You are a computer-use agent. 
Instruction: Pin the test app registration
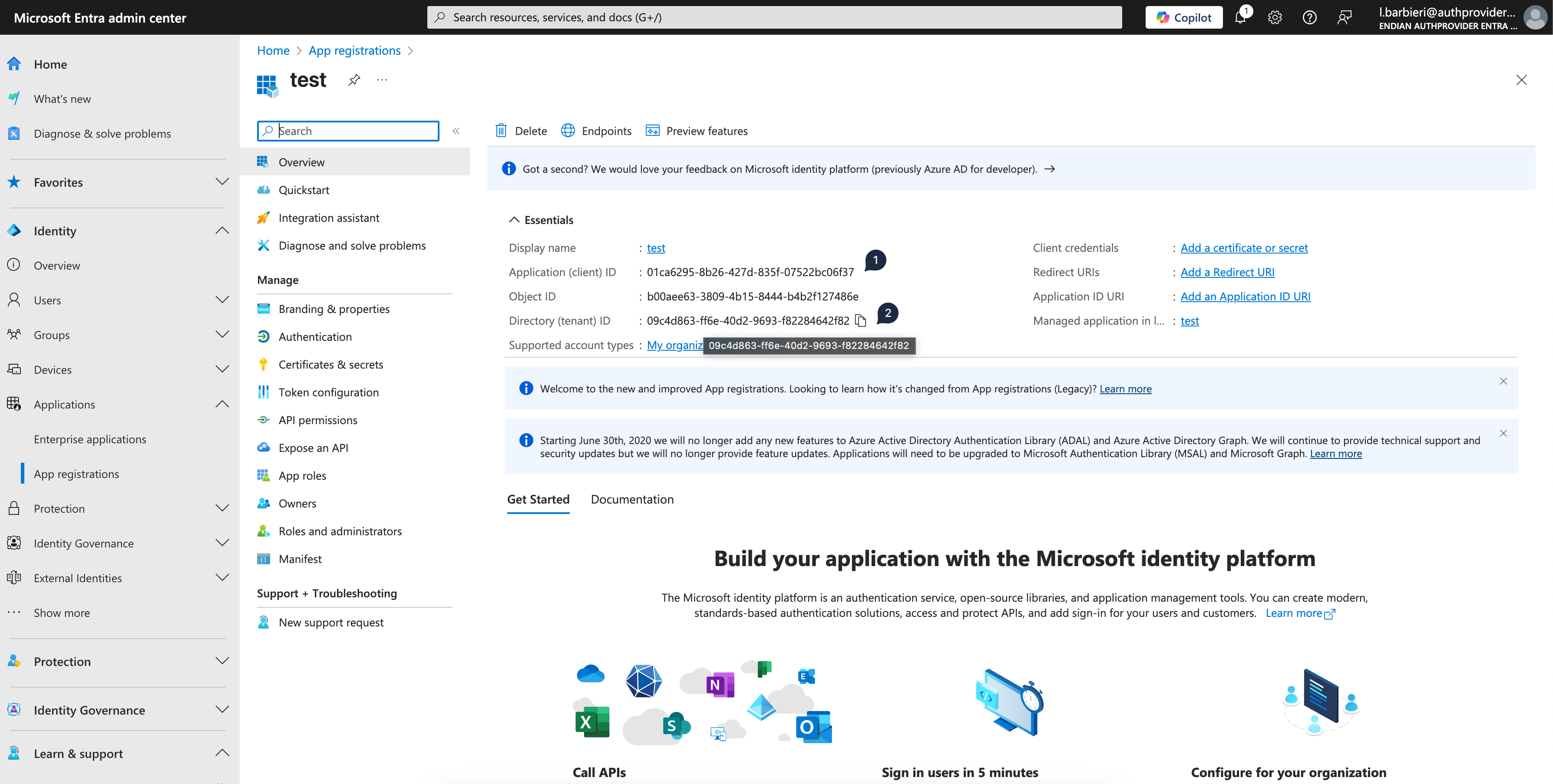point(354,79)
